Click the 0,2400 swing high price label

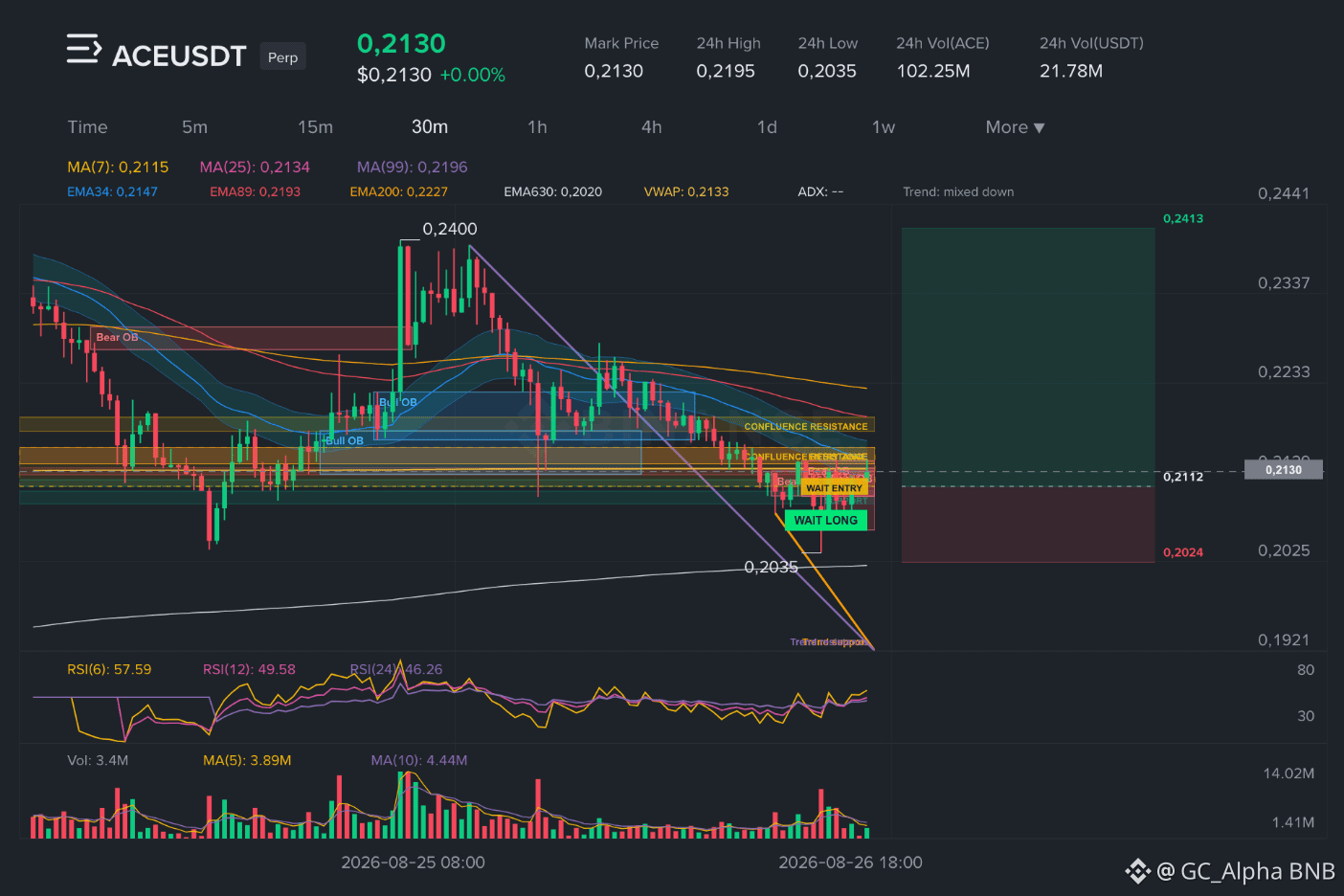point(450,229)
